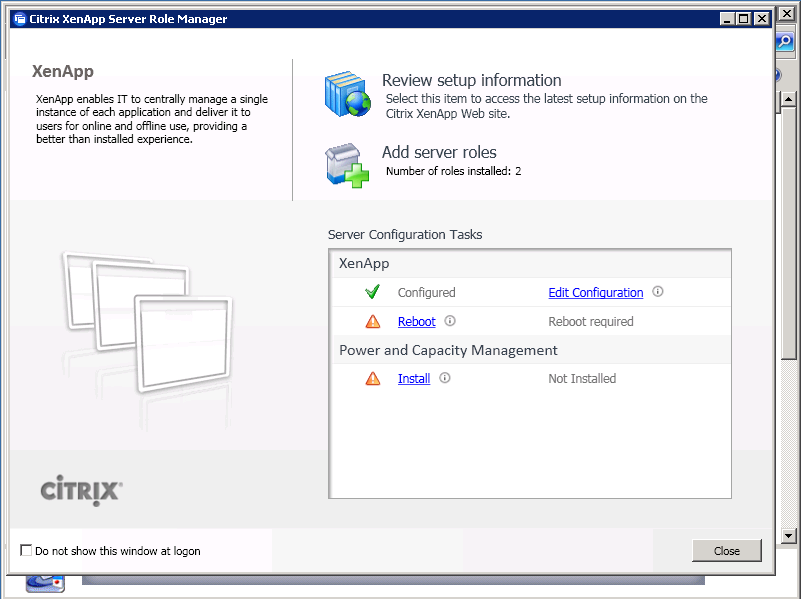The height and width of the screenshot is (599, 801).
Task: Click the green Configured checkmark icon
Action: (x=373, y=292)
